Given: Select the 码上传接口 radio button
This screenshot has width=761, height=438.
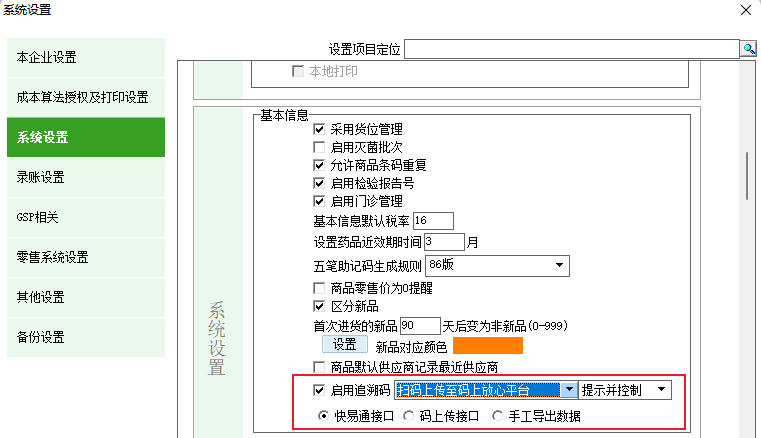Looking at the screenshot, I should click(x=409, y=416).
